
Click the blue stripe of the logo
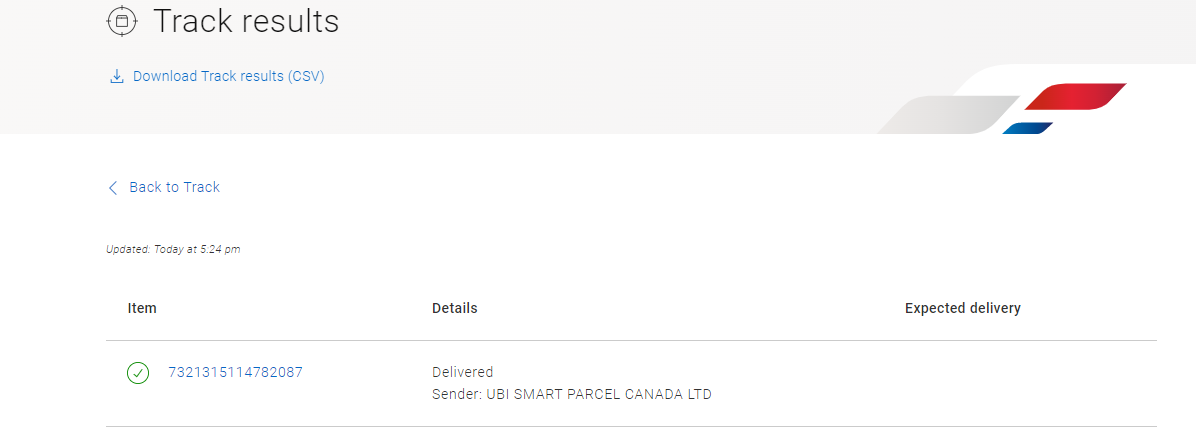click(x=1028, y=128)
